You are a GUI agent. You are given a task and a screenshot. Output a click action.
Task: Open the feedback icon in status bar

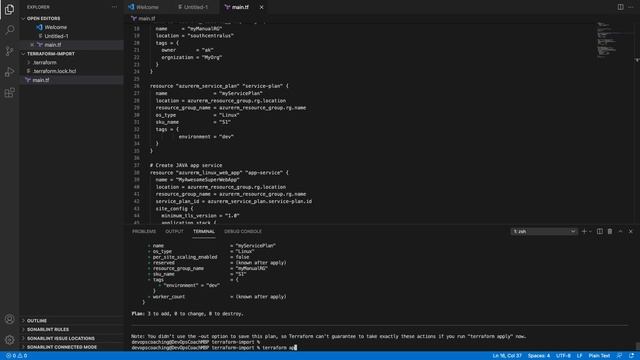point(620,356)
